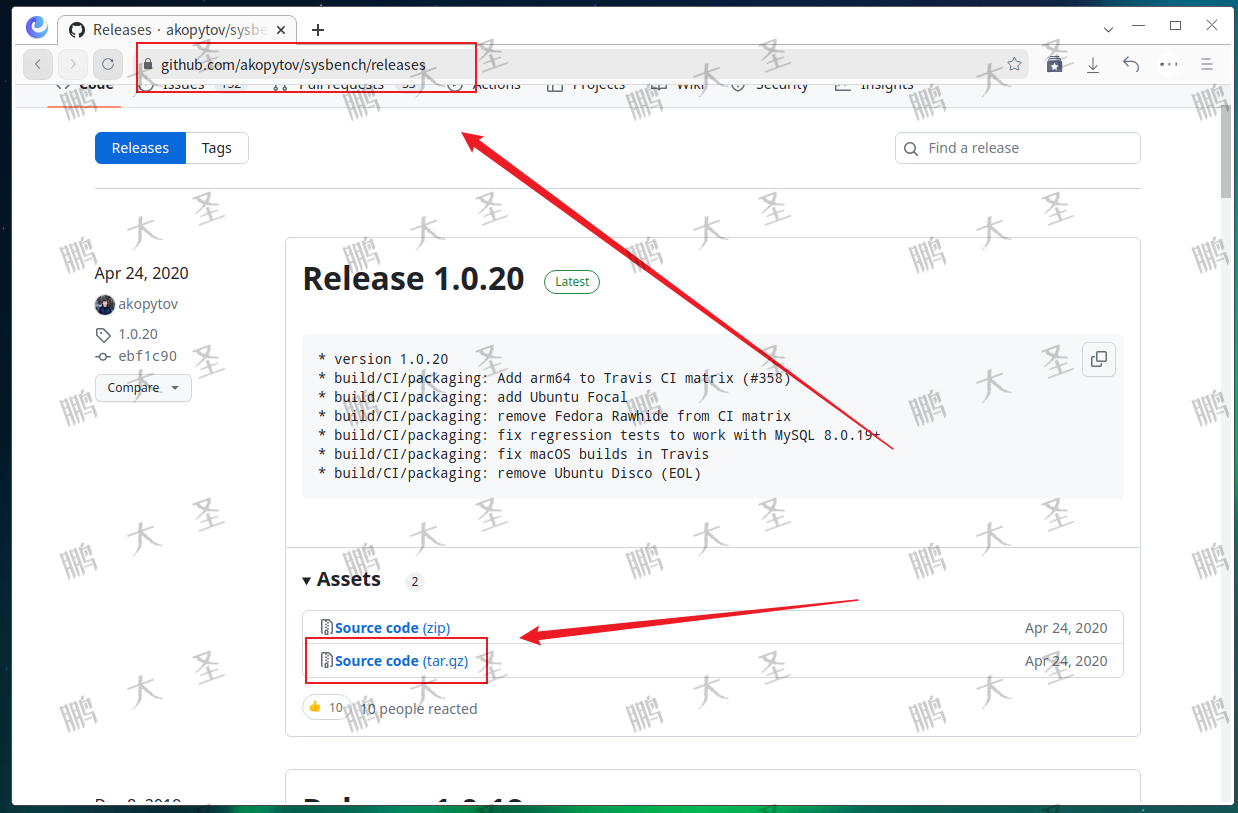Click the padlock site security icon
1238x813 pixels.
tap(148, 65)
